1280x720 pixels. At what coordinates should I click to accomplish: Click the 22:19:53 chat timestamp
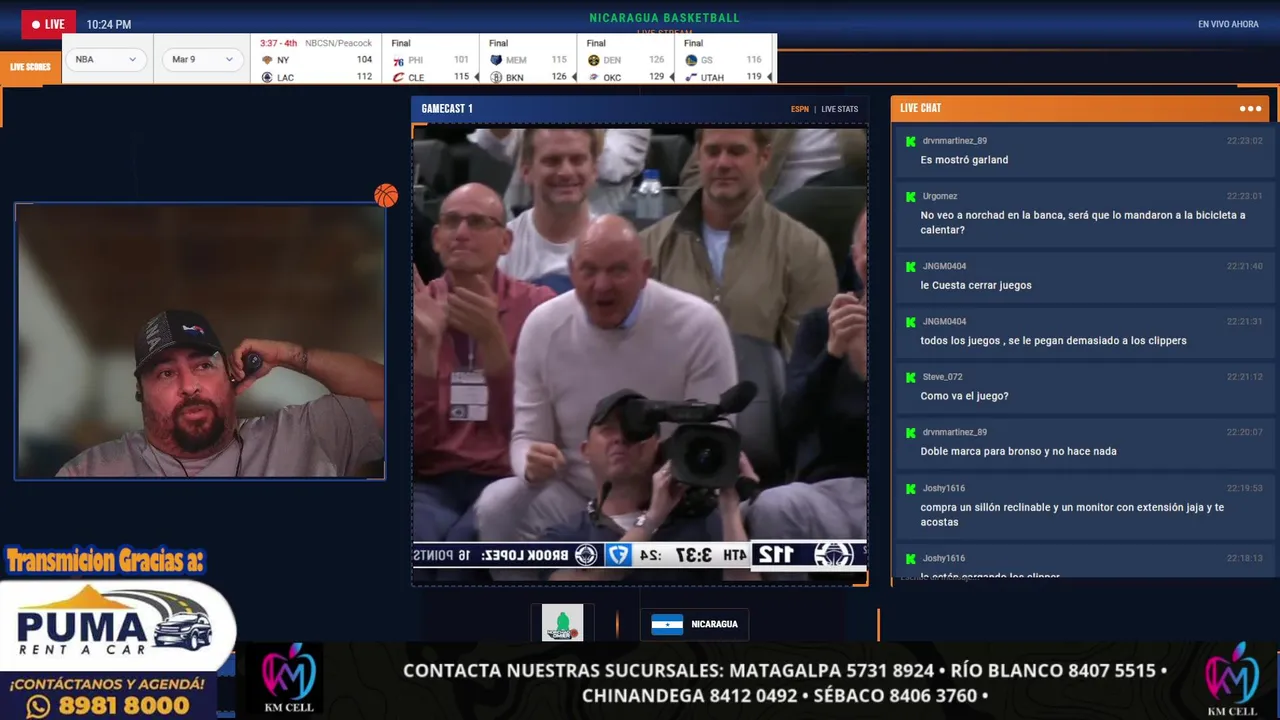point(1245,488)
